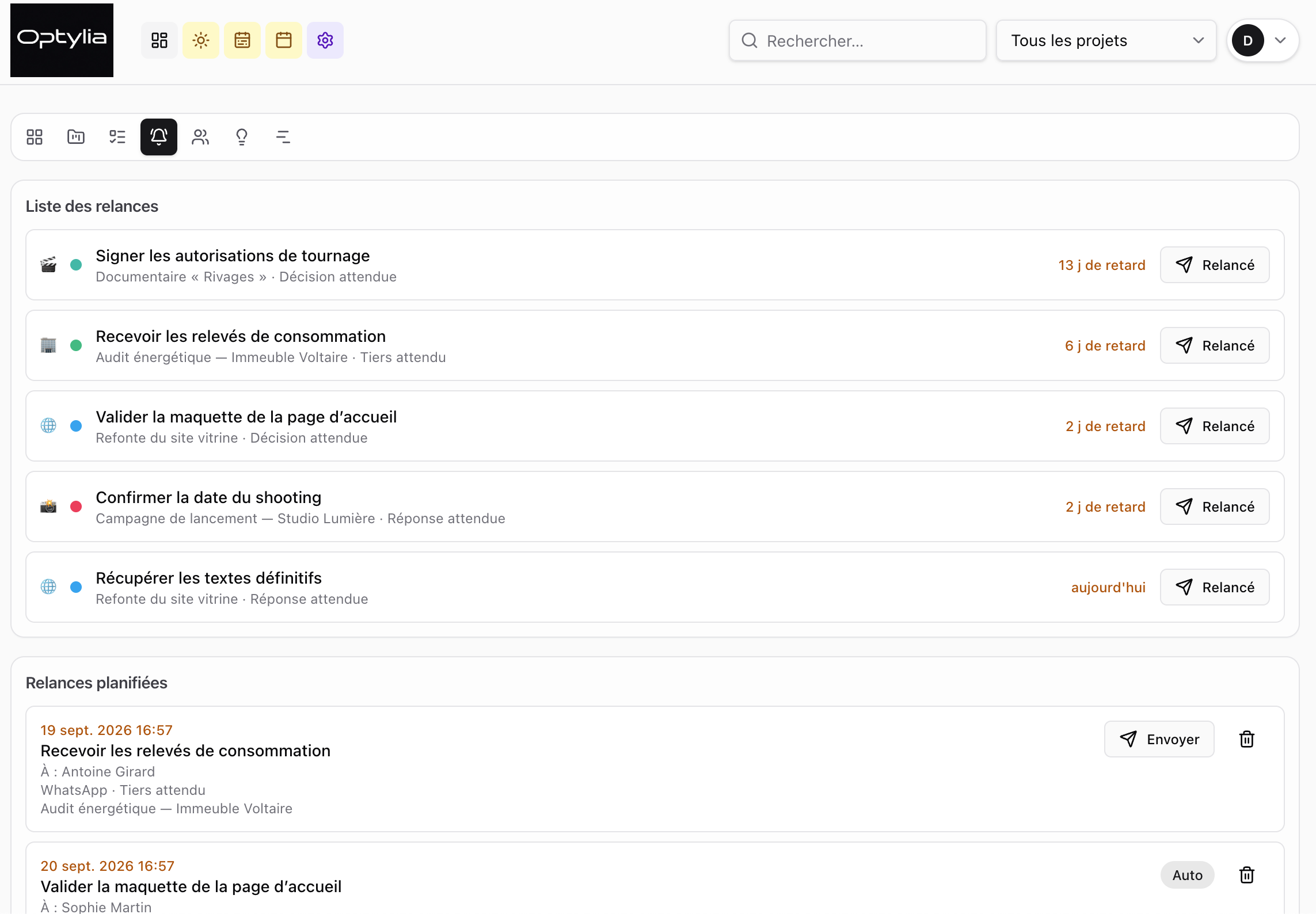The height and width of the screenshot is (914, 1316).
Task: Click the Auto badge on 20 sept. reminder
Action: pyautogui.click(x=1188, y=875)
